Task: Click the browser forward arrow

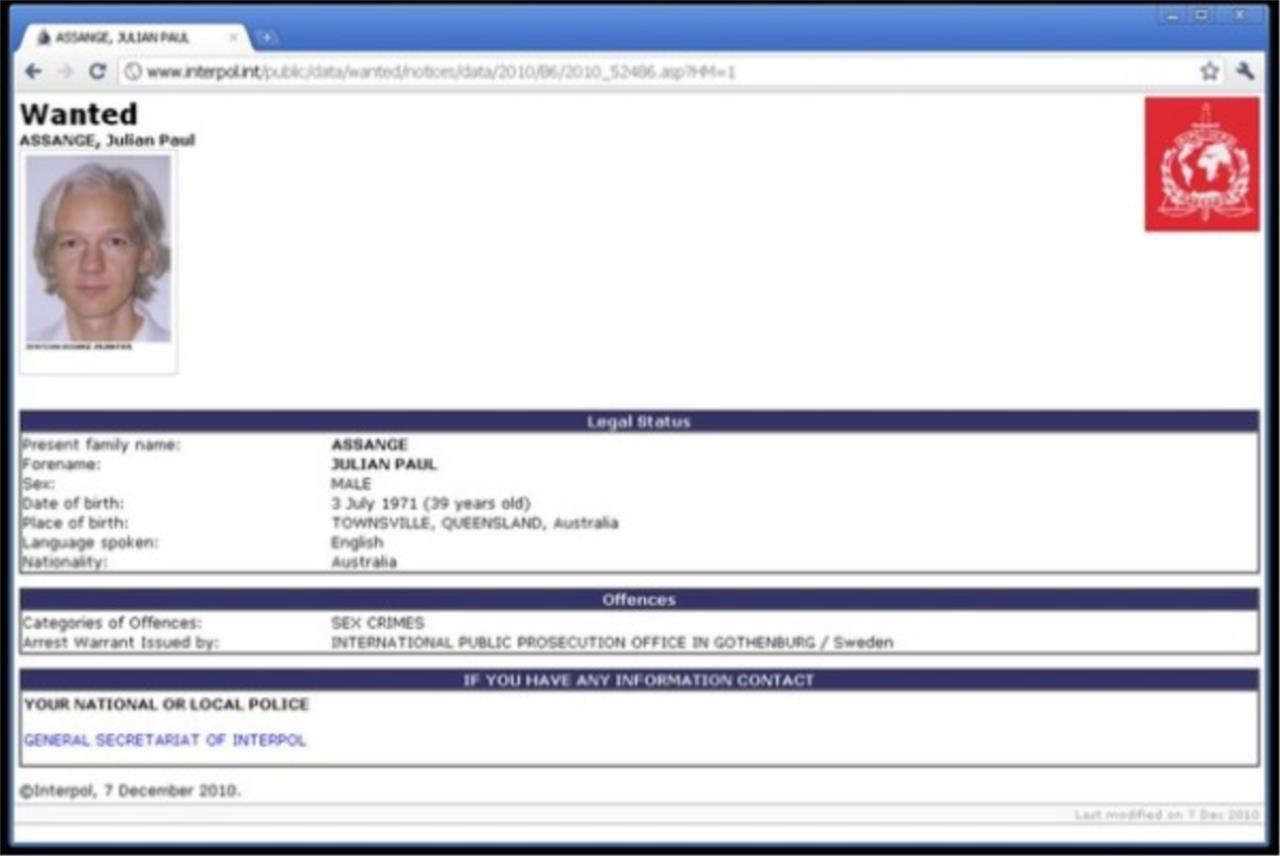Action: [x=65, y=72]
